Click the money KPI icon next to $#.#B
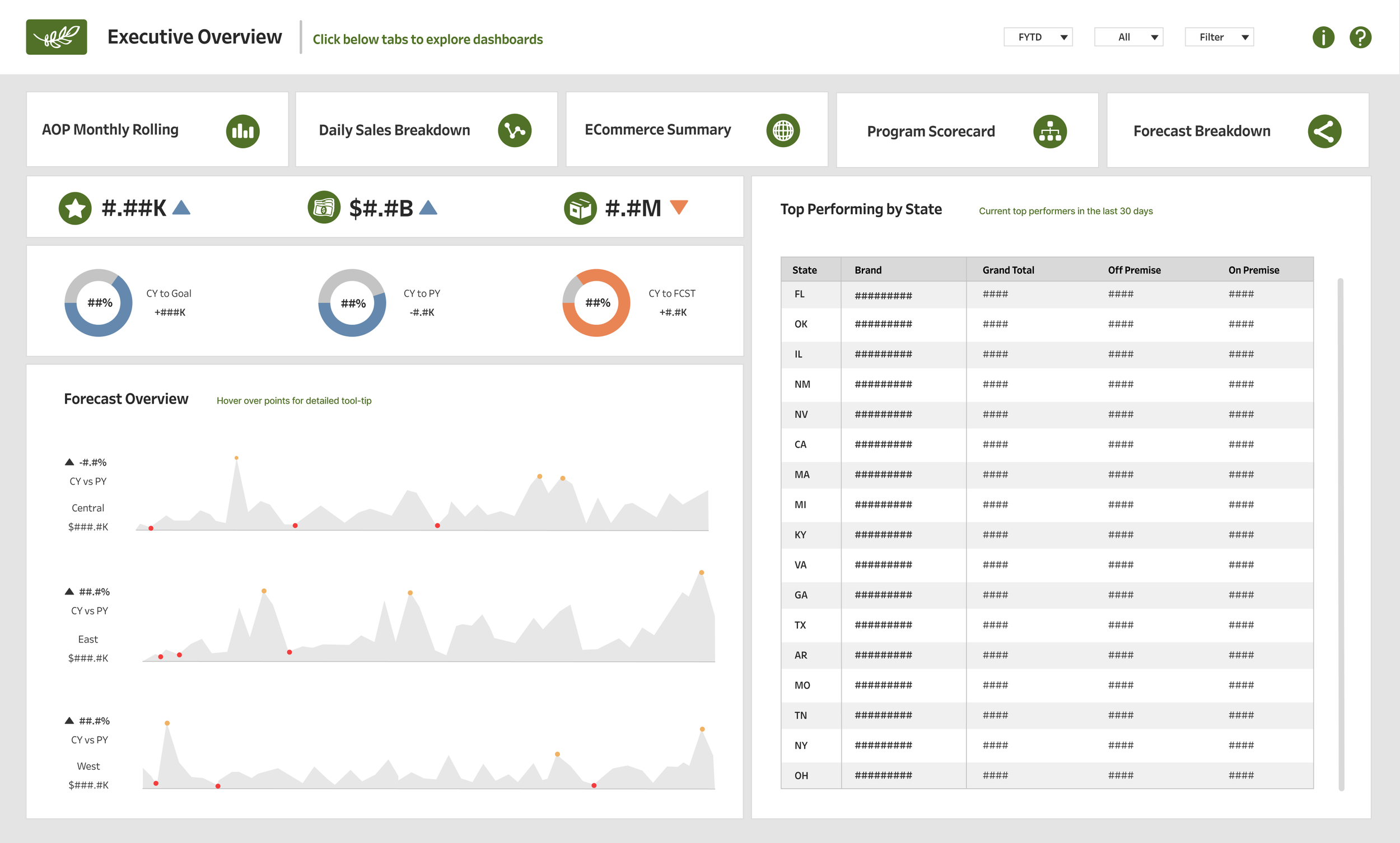 [324, 207]
